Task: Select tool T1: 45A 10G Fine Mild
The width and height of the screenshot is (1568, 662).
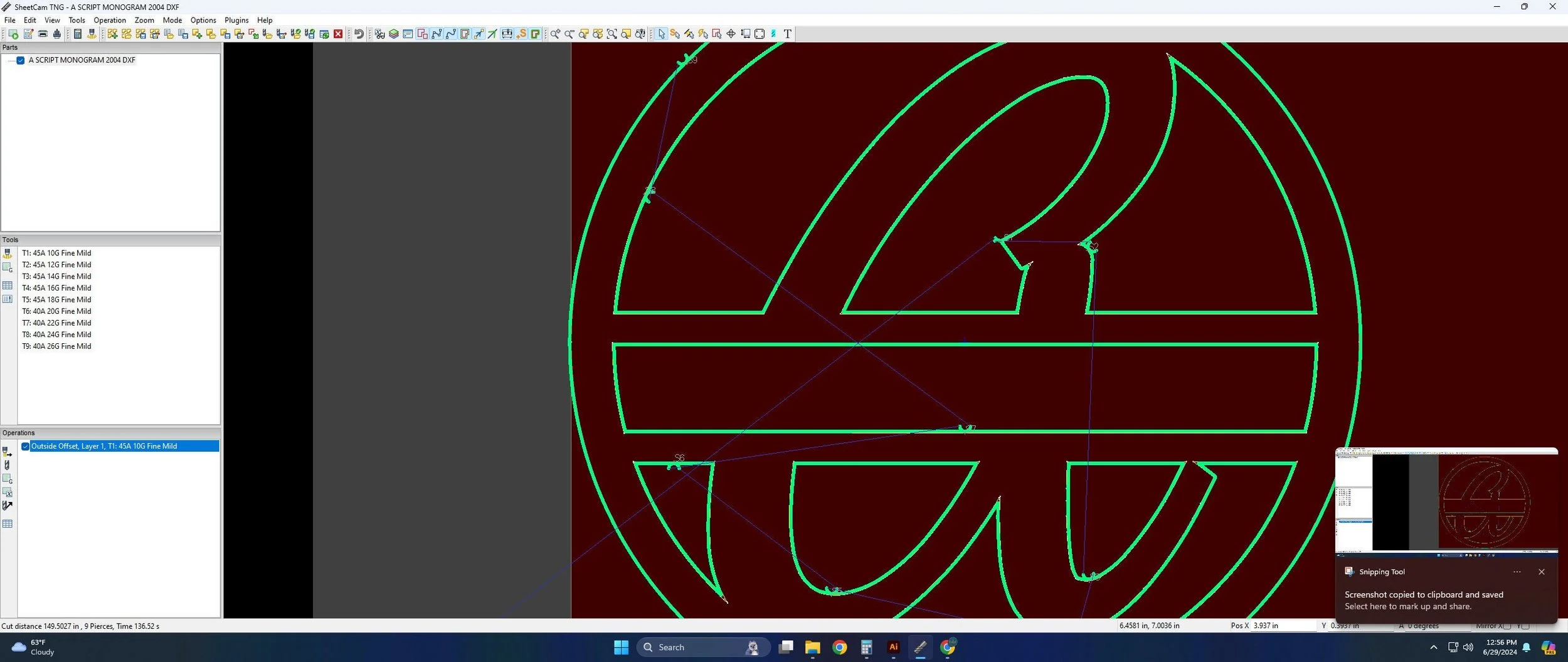Action: click(x=56, y=253)
